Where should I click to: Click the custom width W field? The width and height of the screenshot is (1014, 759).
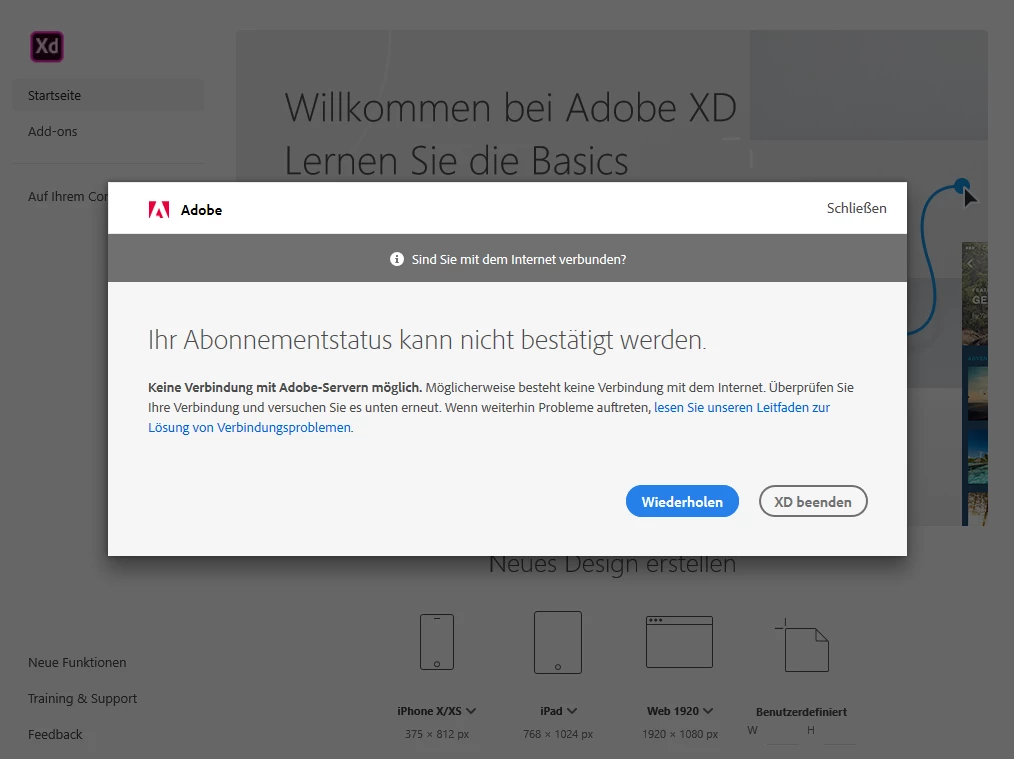point(784,732)
